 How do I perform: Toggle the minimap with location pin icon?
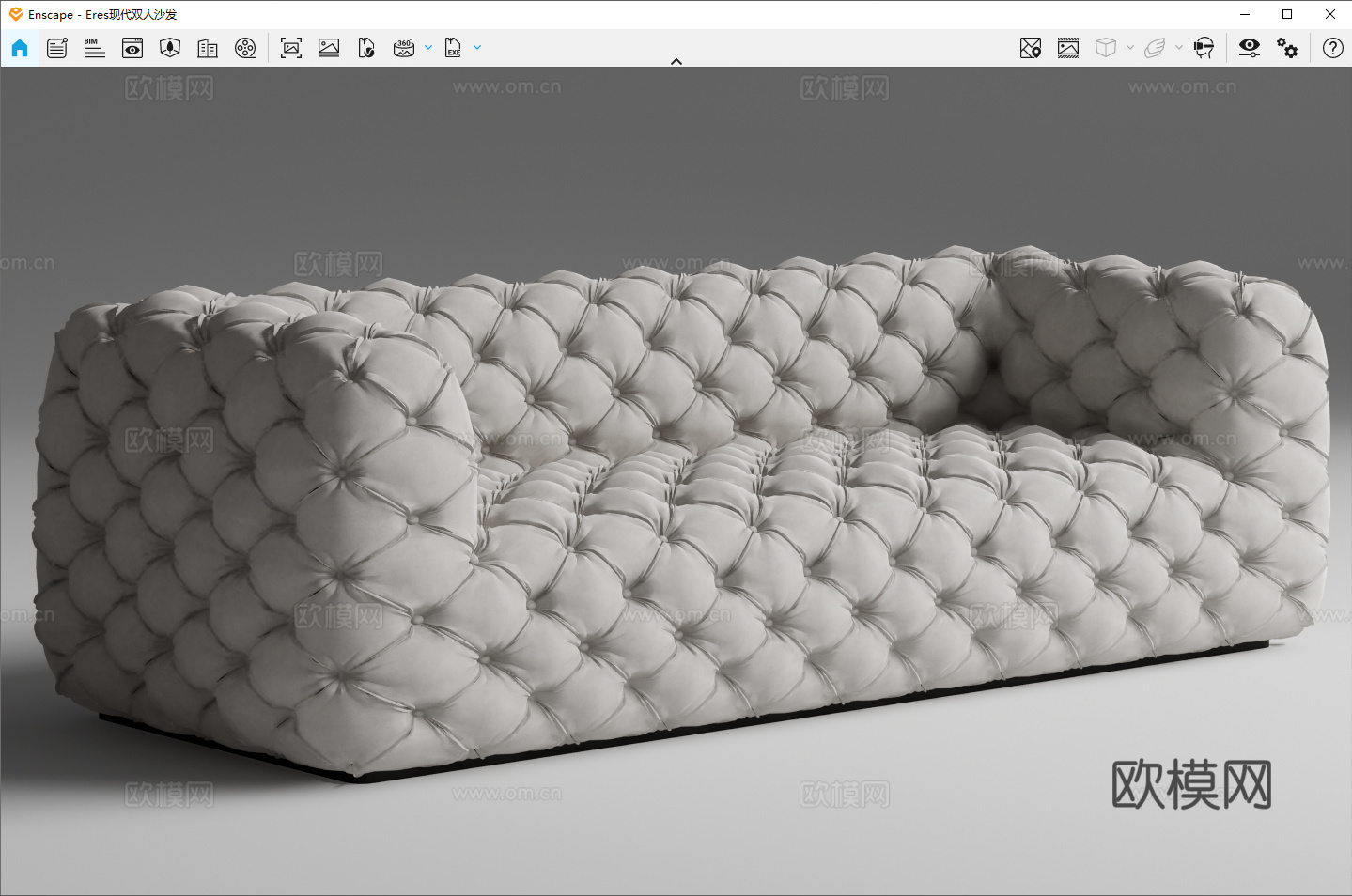click(1031, 48)
